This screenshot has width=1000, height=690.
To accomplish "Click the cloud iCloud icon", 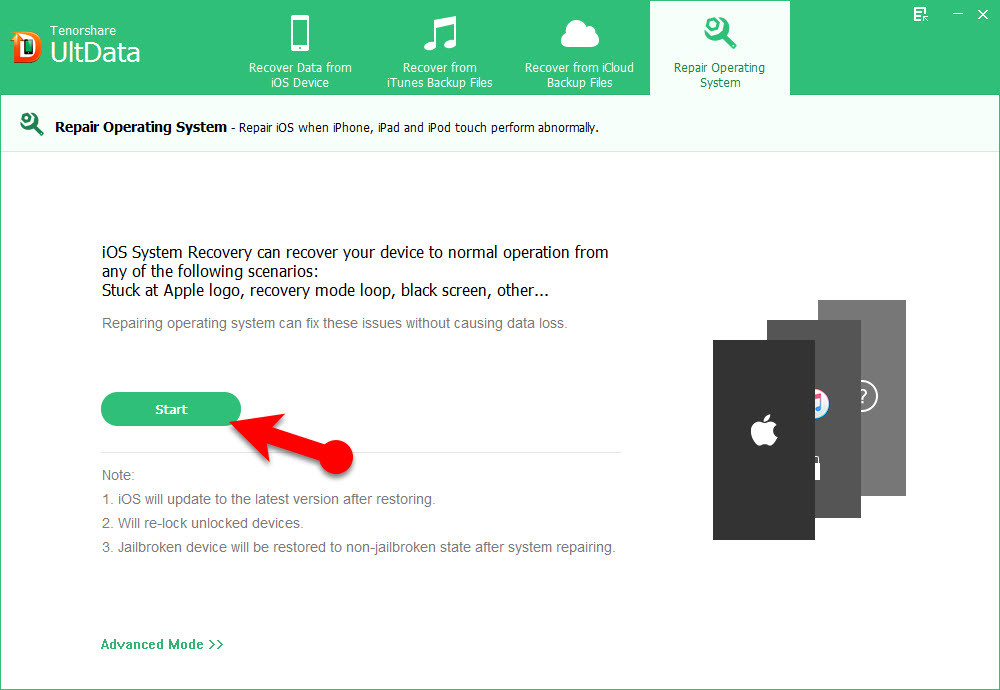I will click(579, 34).
